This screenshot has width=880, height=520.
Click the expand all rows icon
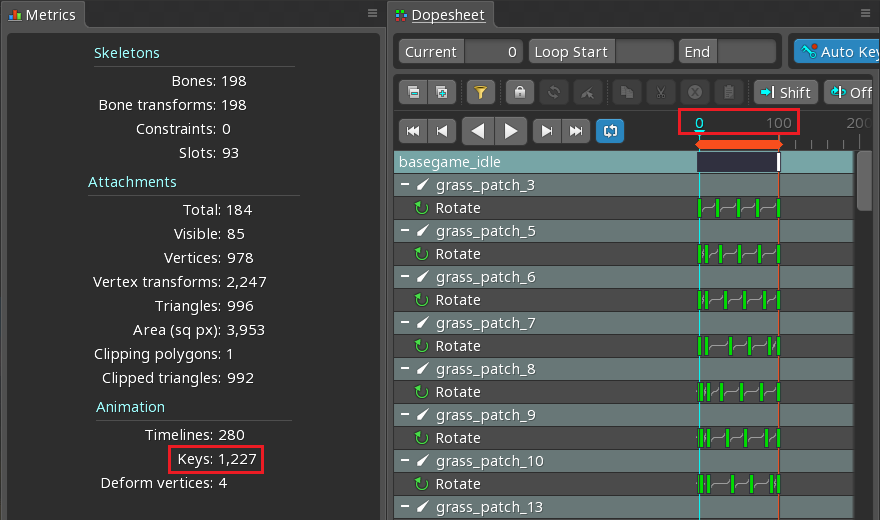click(441, 93)
